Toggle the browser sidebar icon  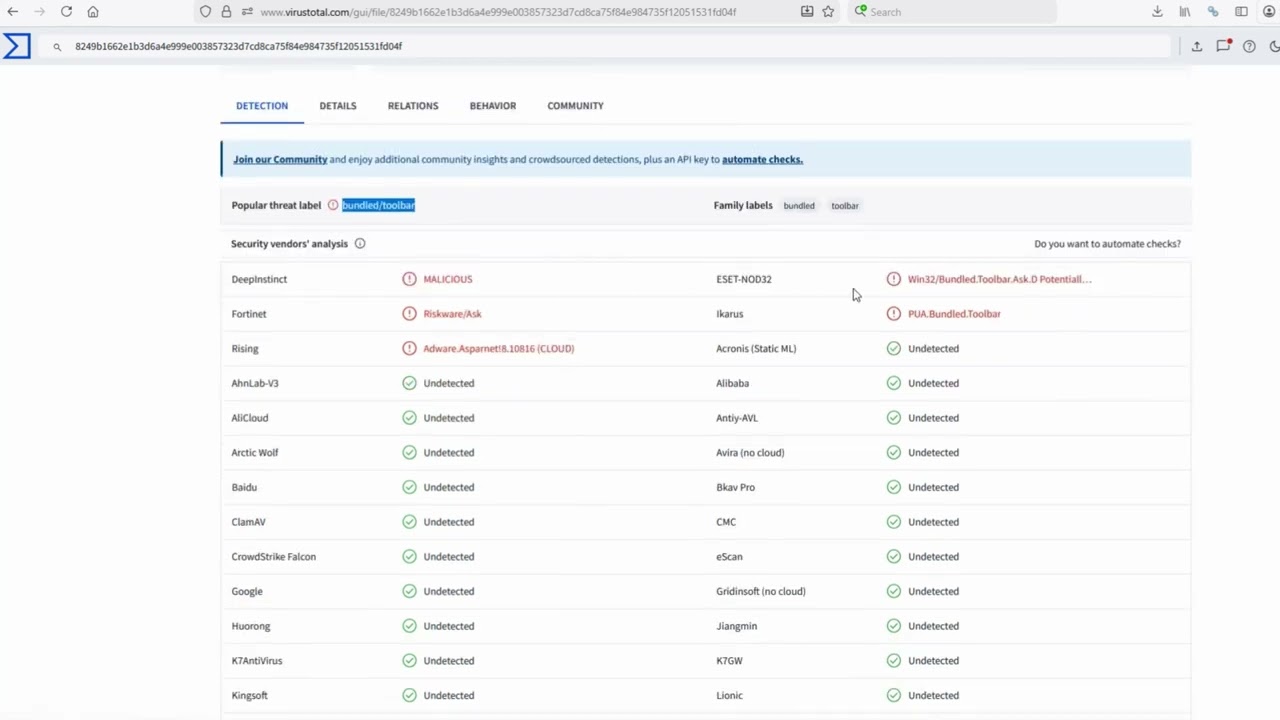coord(1241,12)
